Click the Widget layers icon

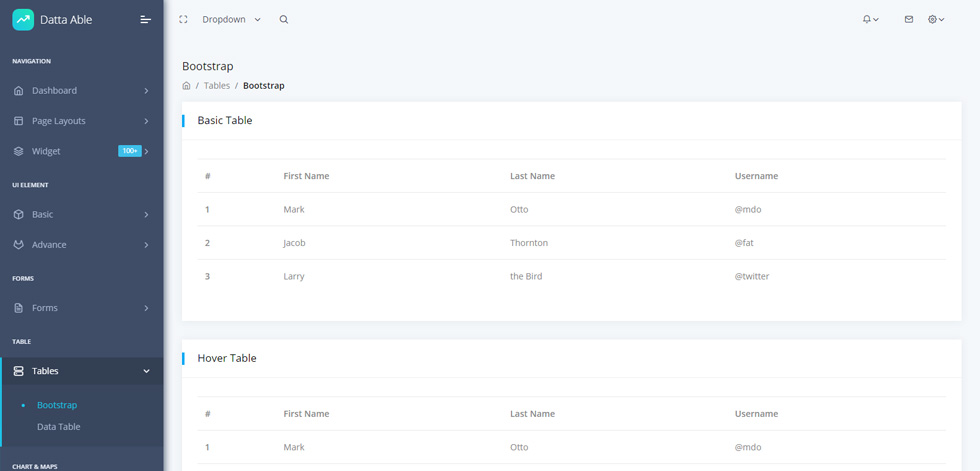tap(19, 151)
